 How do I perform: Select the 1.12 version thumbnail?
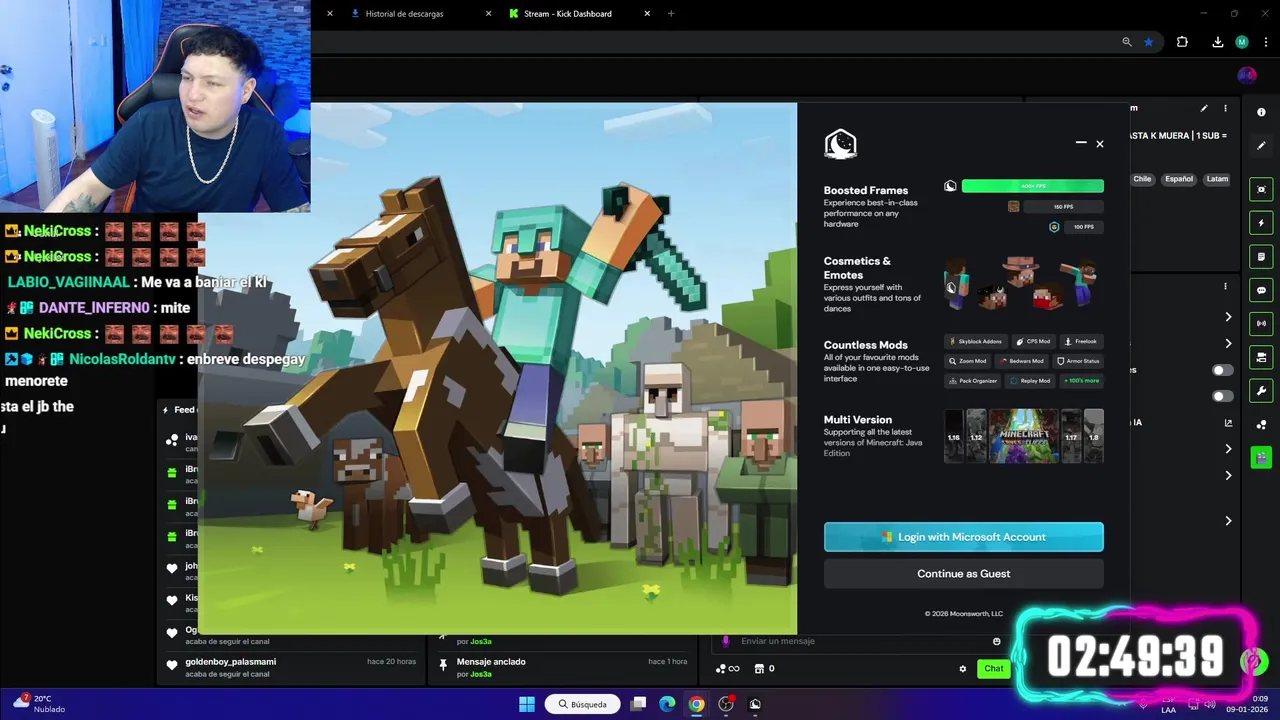[x=976, y=436]
